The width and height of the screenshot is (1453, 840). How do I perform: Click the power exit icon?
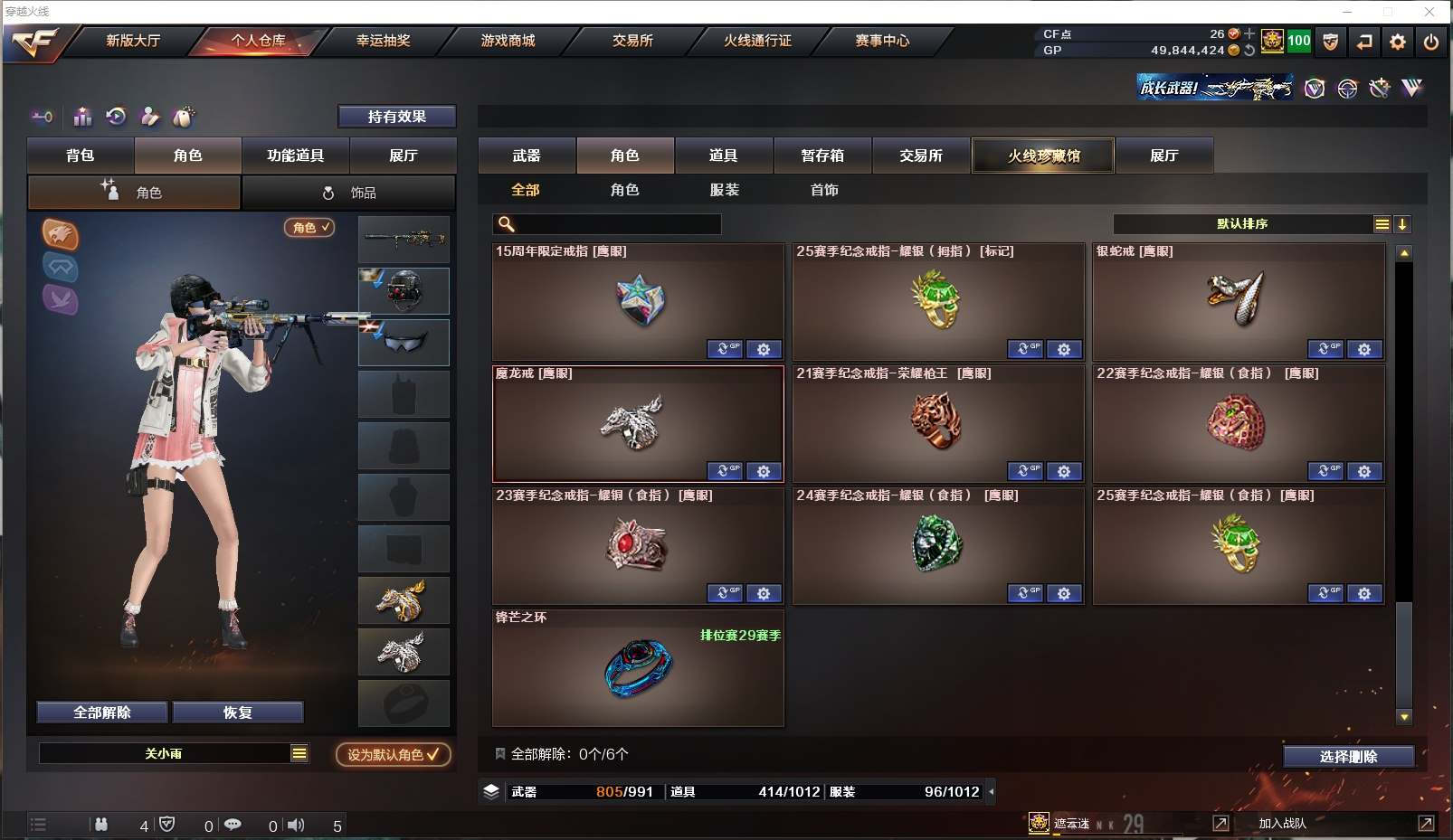tap(1431, 42)
